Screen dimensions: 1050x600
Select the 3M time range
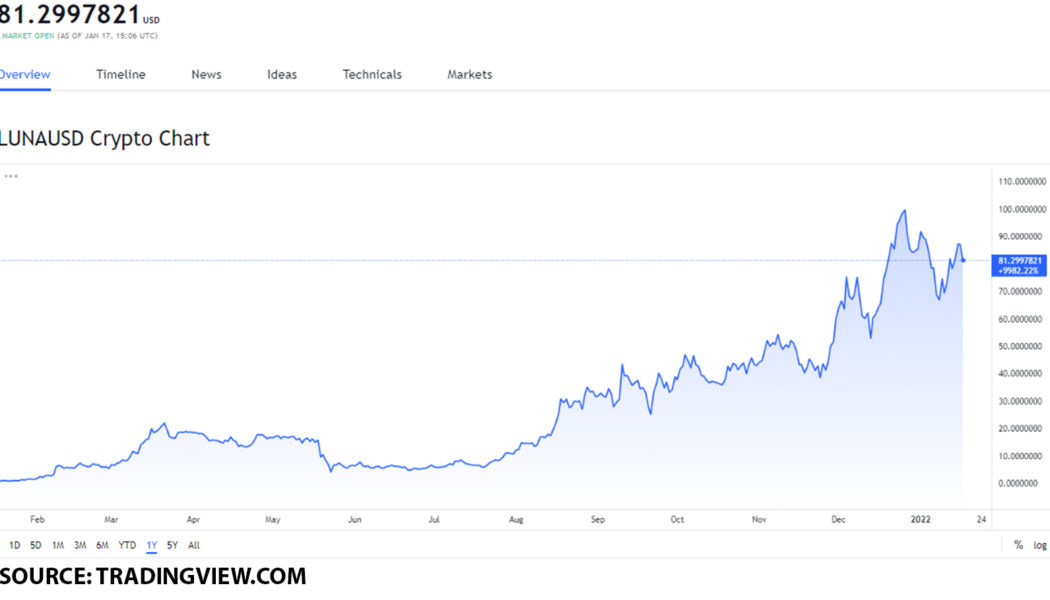pos(81,545)
